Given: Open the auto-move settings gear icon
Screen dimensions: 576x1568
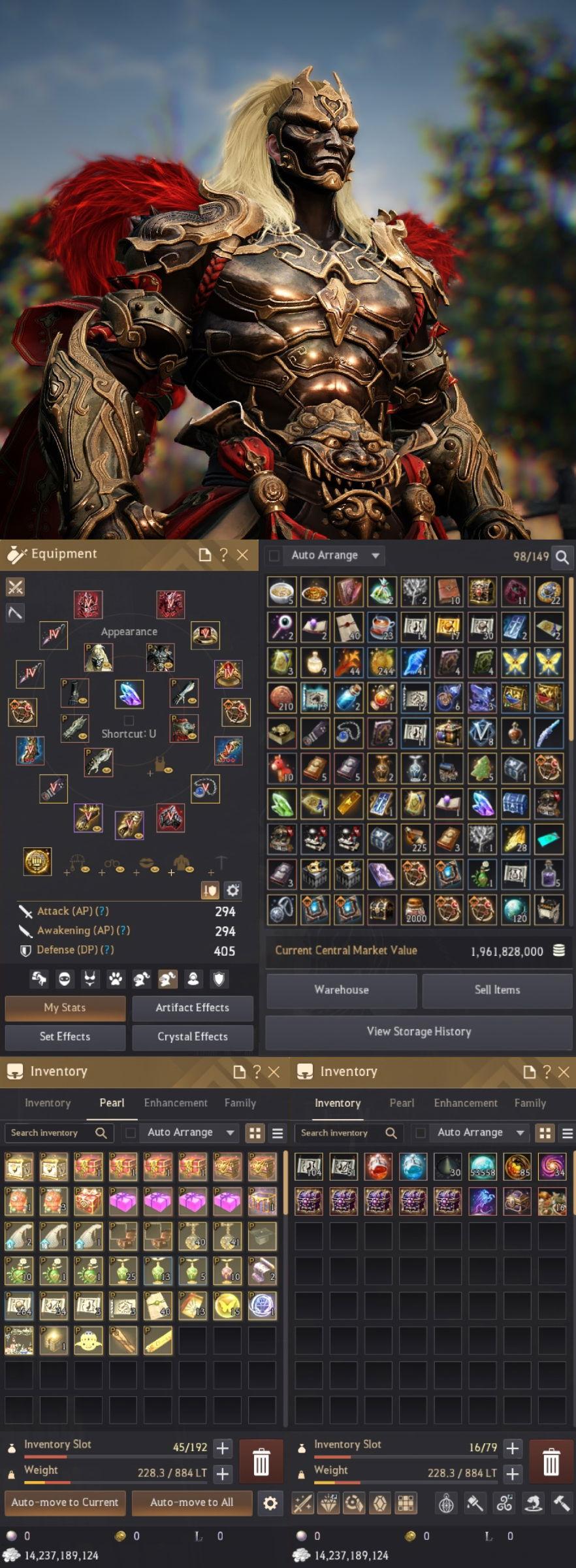Looking at the screenshot, I should [x=270, y=1503].
